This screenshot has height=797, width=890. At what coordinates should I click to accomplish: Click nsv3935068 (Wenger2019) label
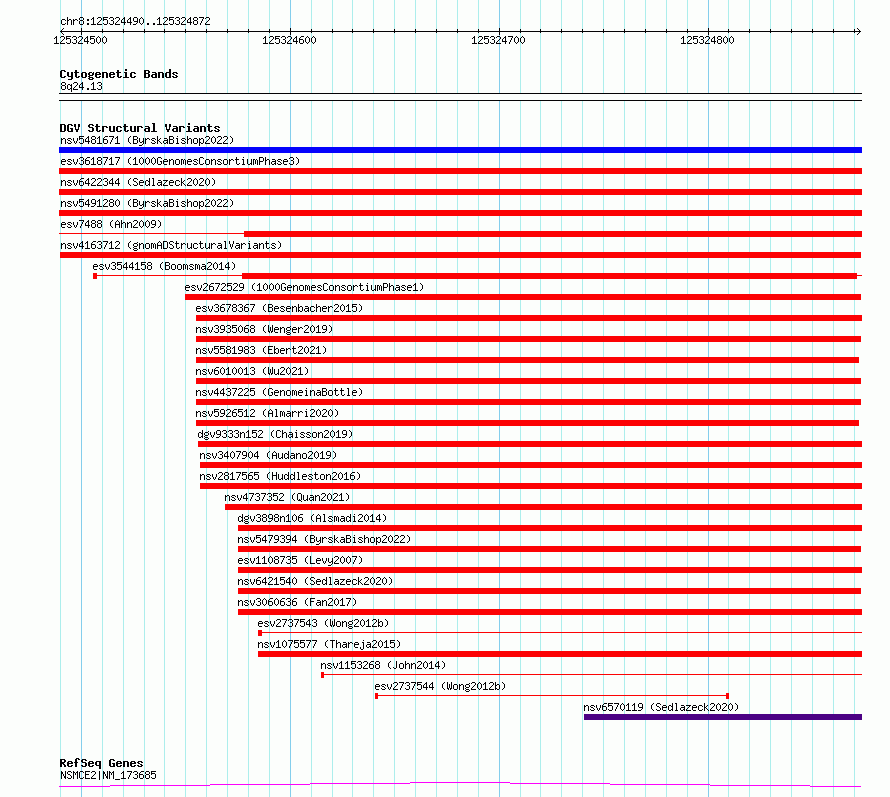point(264,329)
